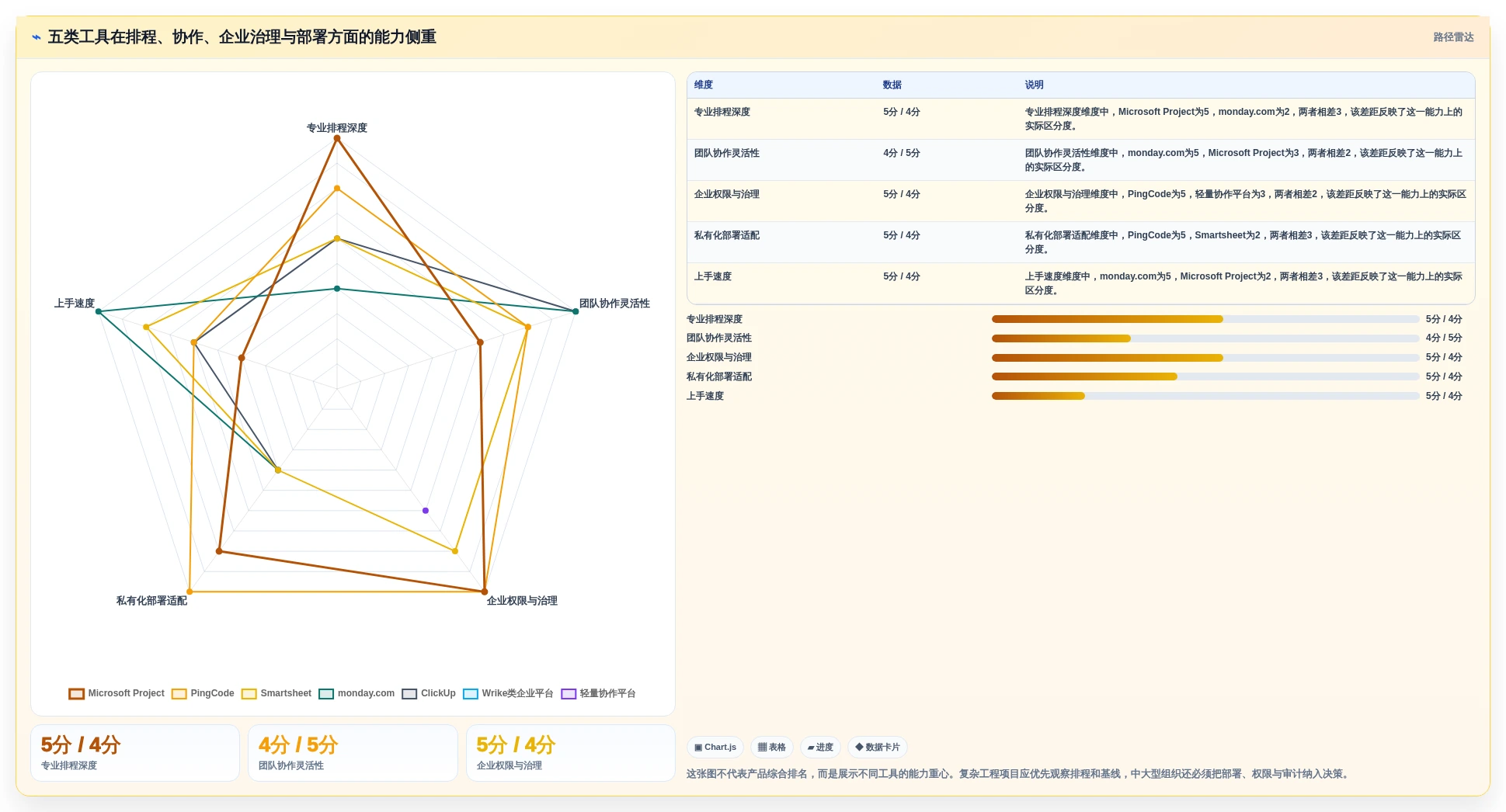Click the Chart.js chip
Viewport: 1506px width, 812px height.
(715, 748)
